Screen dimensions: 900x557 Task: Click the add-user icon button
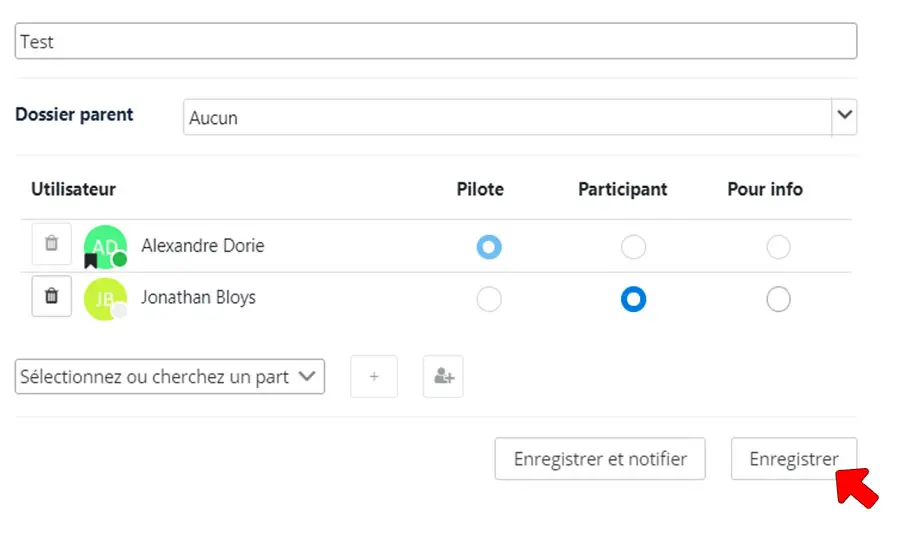pos(443,377)
